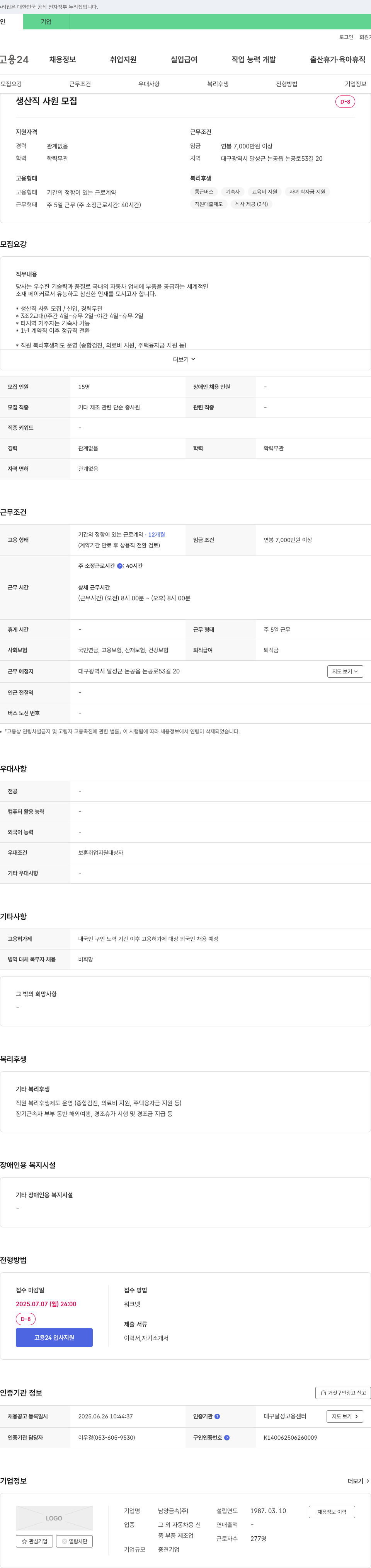Click the 중견기업 company size value
This screenshot has width=371, height=1568.
pyautogui.click(x=169, y=1550)
